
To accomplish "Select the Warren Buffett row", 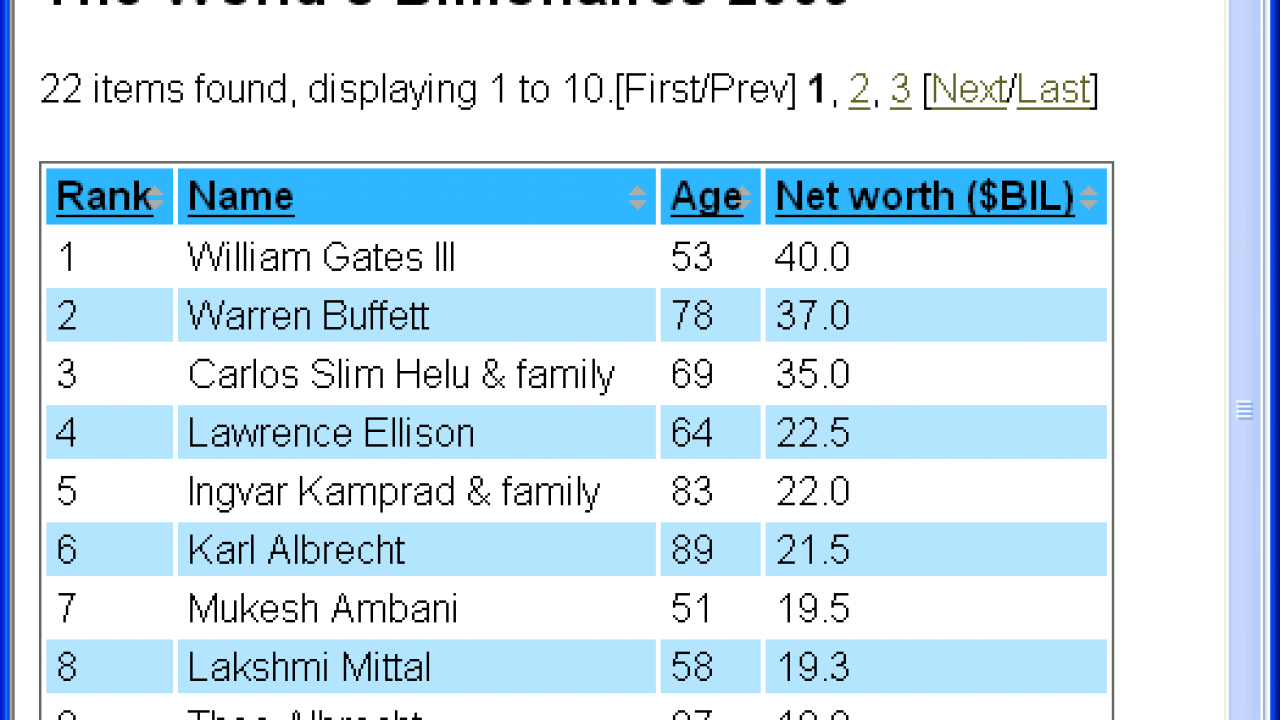I will (576, 315).
